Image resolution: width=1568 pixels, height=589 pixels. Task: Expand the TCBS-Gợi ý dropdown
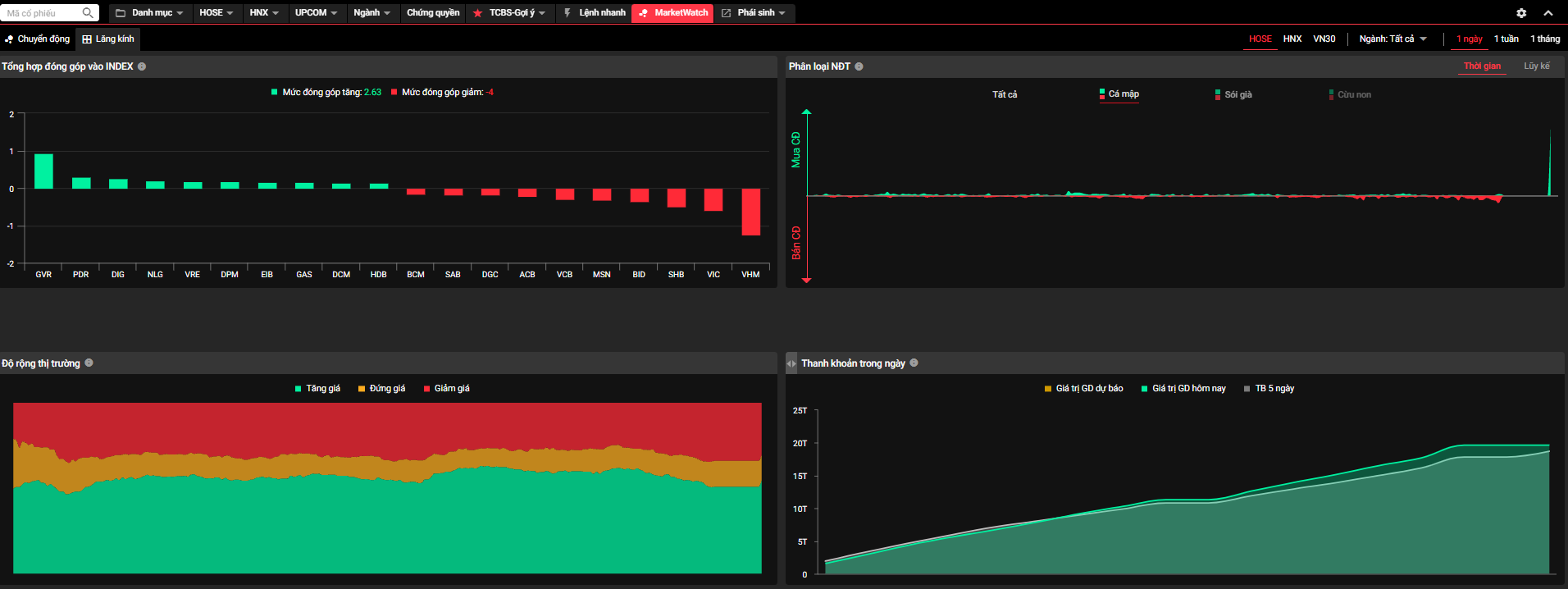coord(509,13)
